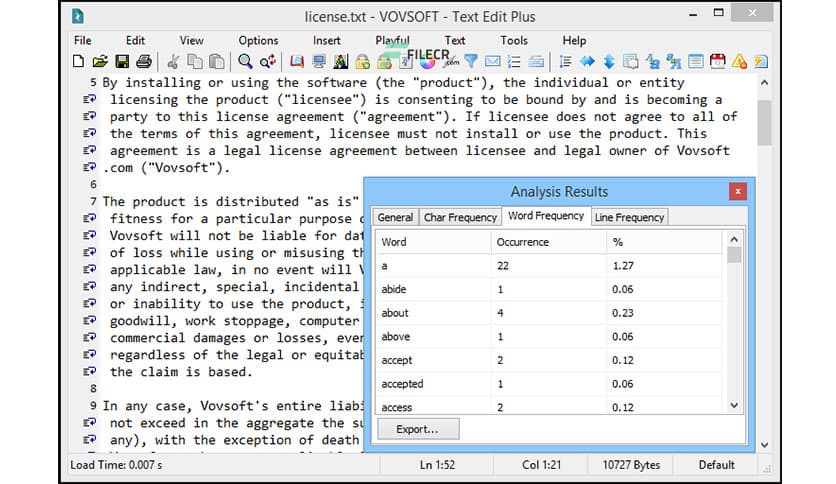This screenshot has height=484, width=836.
Task: Print the document with the printer icon
Action: [144, 62]
